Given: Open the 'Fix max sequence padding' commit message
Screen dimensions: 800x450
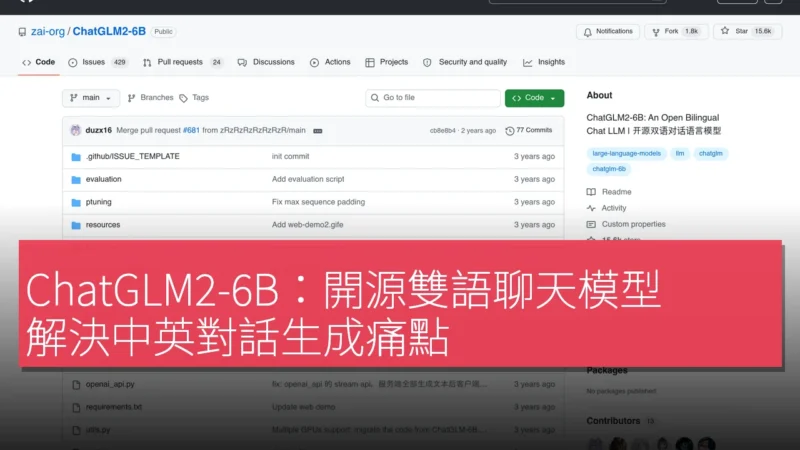Looking at the screenshot, I should (x=318, y=202).
